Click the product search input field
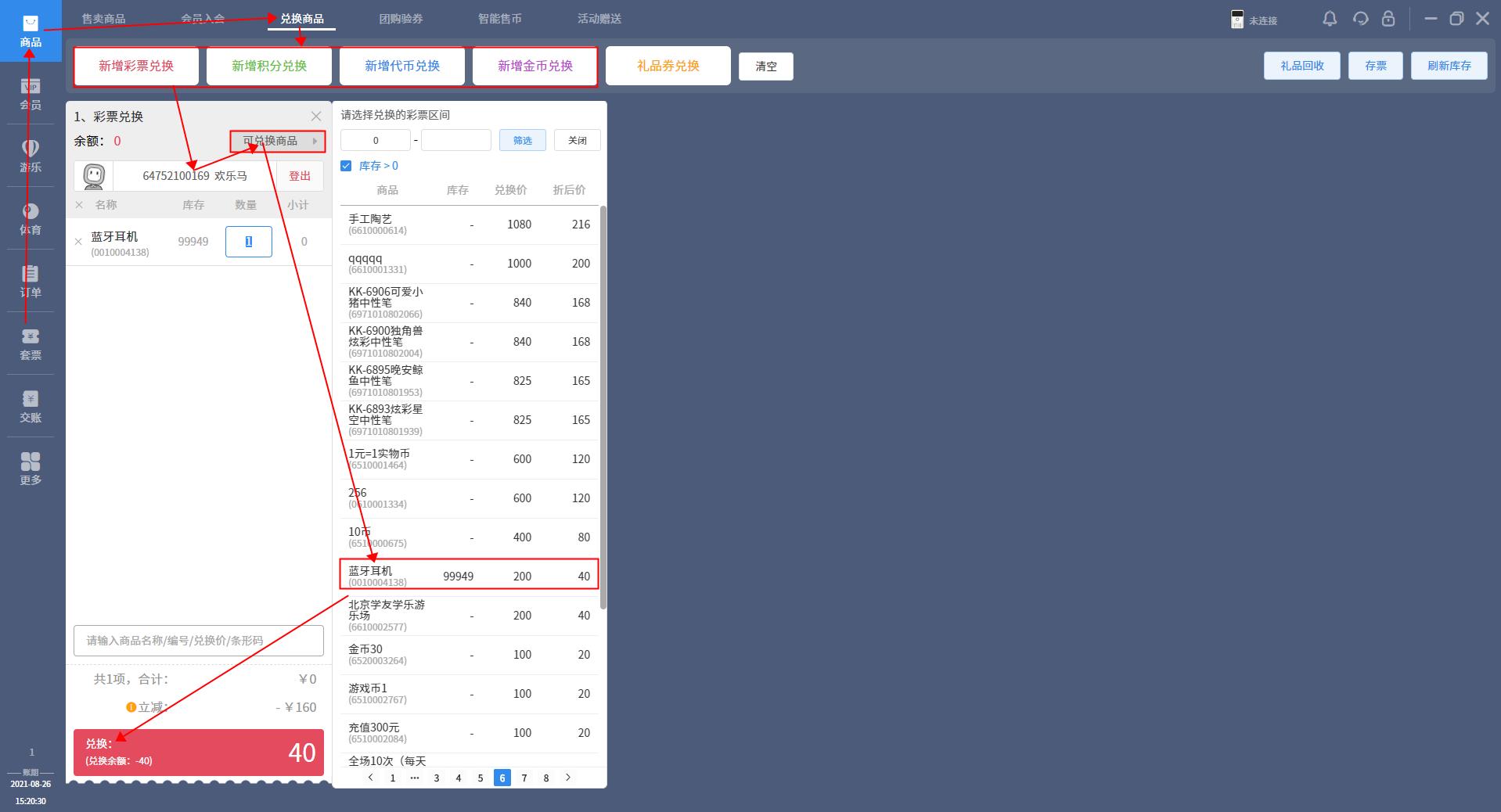Image resolution: width=1501 pixels, height=812 pixels. (x=199, y=641)
